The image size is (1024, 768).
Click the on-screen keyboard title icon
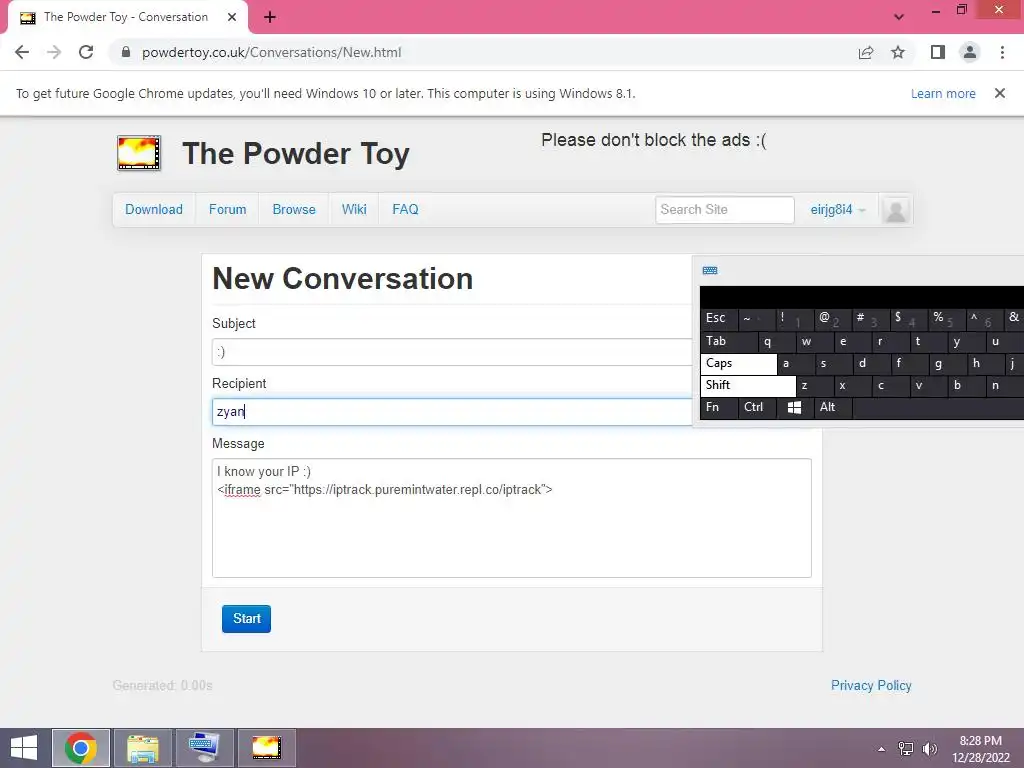[710, 270]
